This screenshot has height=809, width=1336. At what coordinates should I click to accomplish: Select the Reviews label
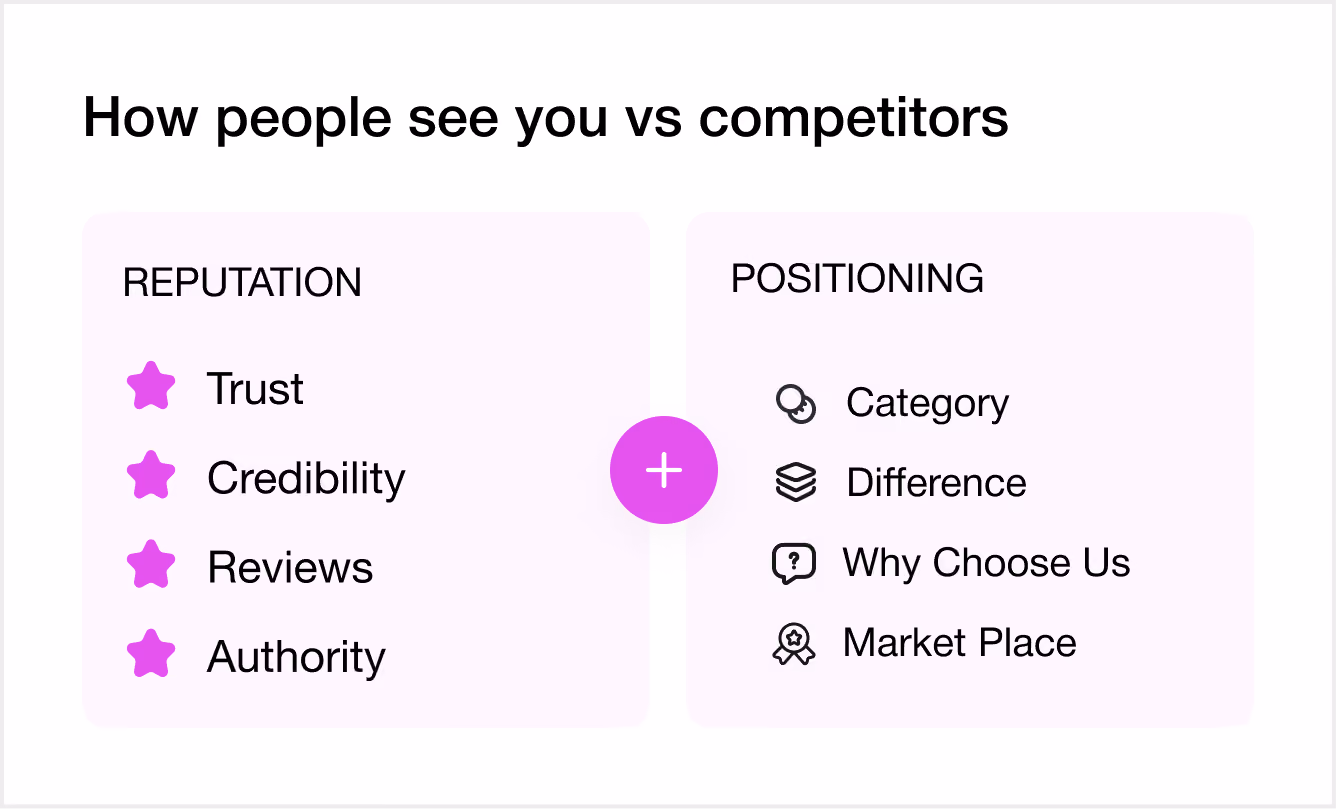click(x=290, y=568)
